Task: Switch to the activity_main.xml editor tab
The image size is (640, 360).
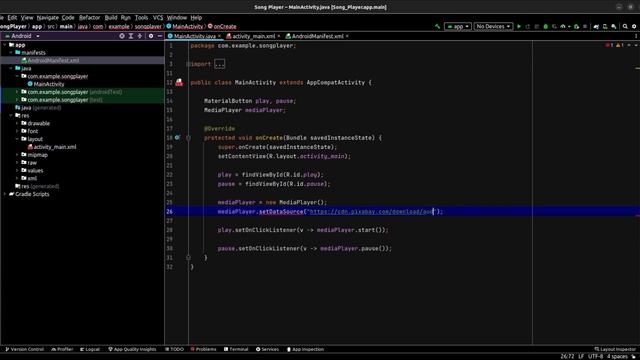Action: tap(253, 36)
